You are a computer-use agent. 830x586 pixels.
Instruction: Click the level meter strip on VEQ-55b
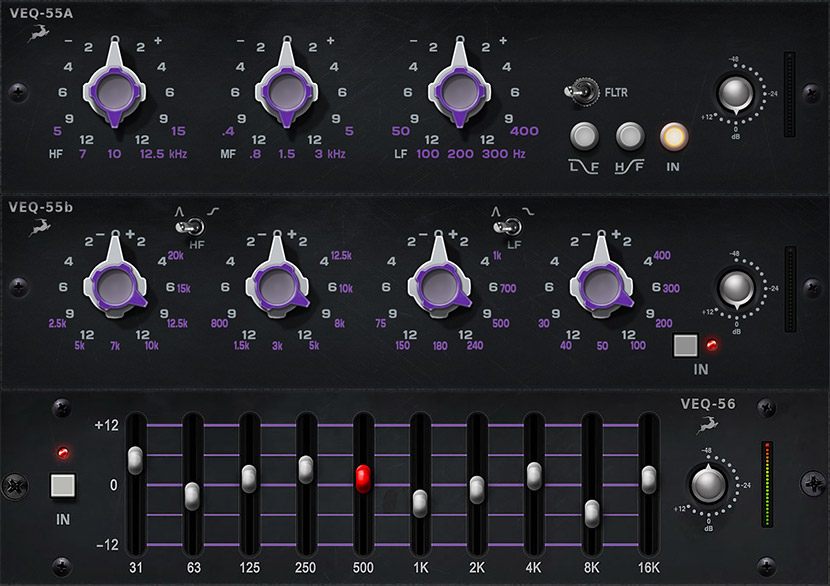790,289
